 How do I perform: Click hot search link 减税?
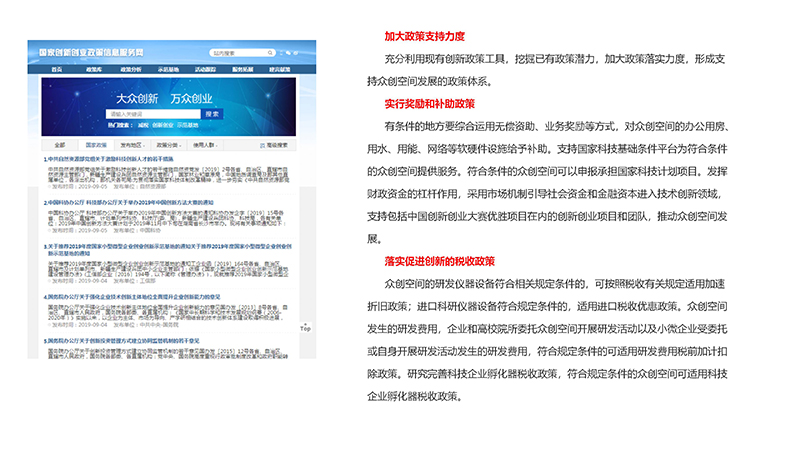(x=143, y=126)
